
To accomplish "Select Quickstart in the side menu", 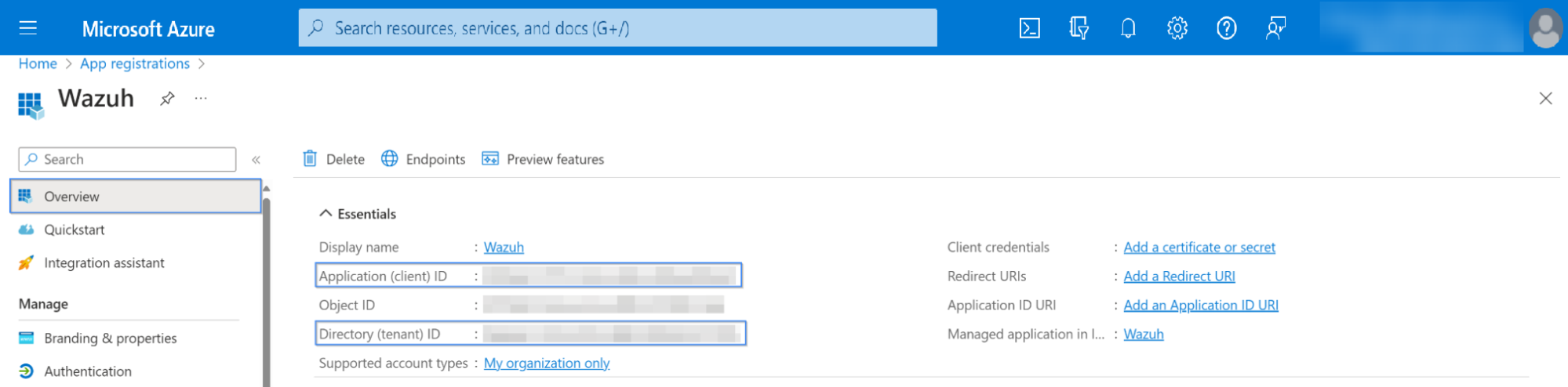I will tap(75, 230).
